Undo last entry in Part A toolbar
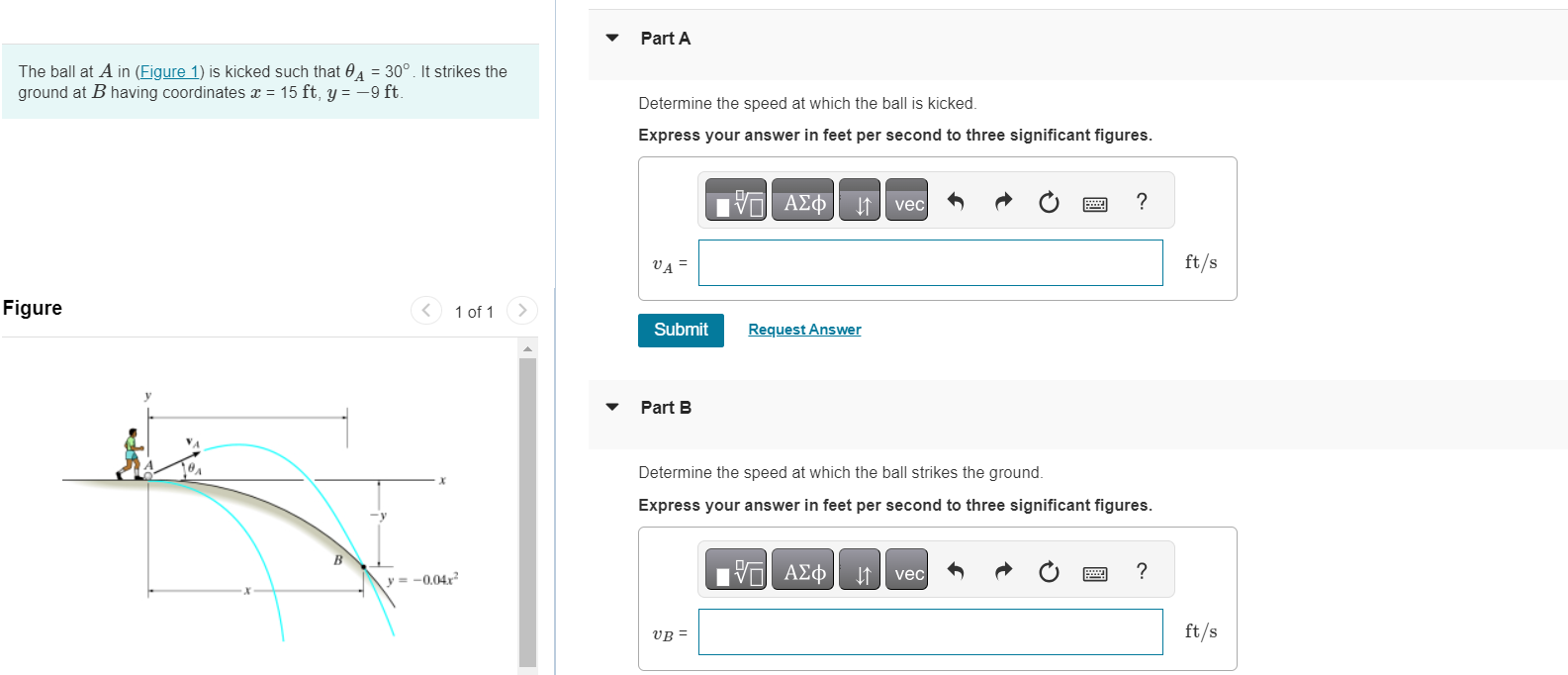This screenshot has width=1568, height=675. point(956,202)
